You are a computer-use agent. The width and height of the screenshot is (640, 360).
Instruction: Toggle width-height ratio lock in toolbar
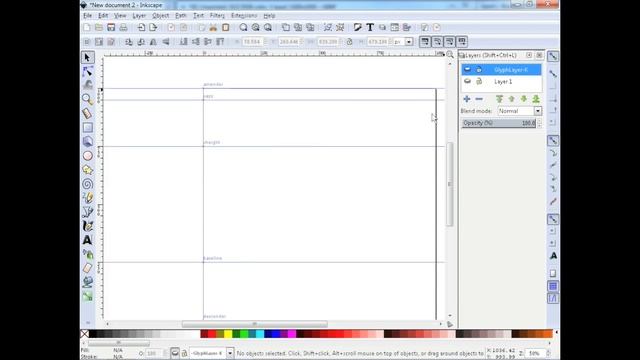[349, 42]
